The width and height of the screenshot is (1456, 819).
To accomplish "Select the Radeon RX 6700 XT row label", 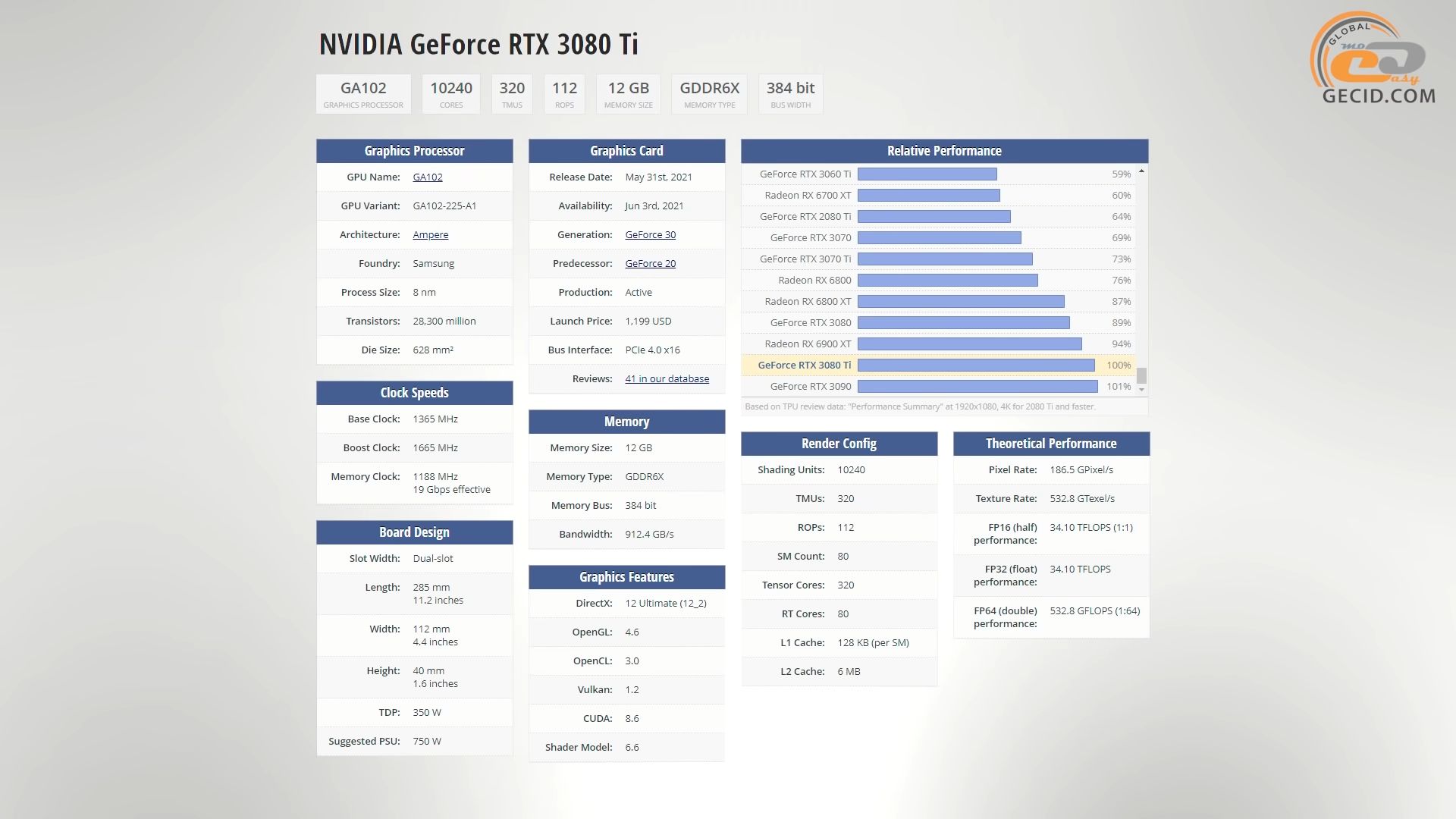I will (808, 195).
